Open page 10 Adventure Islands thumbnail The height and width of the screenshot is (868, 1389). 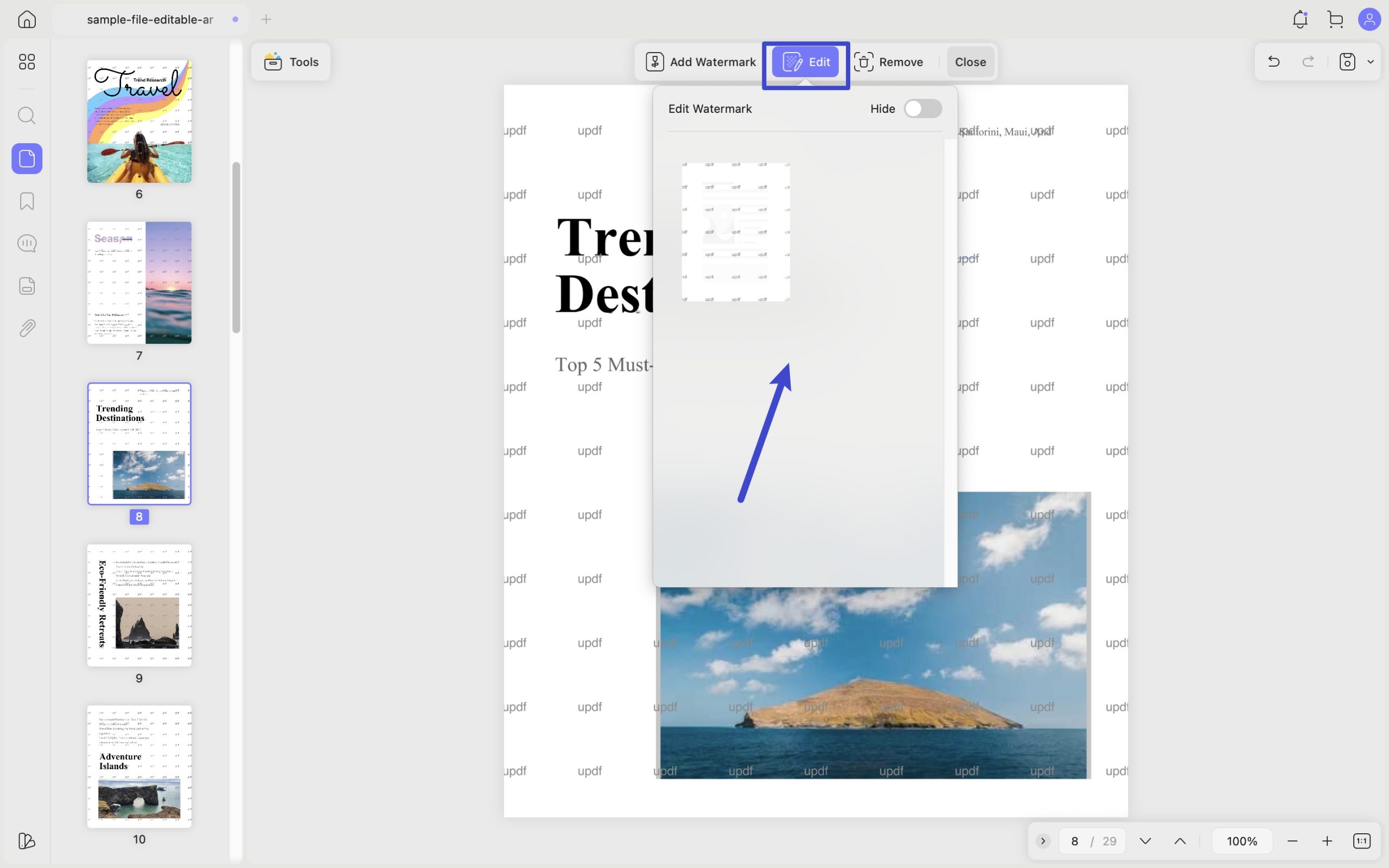[x=139, y=767]
